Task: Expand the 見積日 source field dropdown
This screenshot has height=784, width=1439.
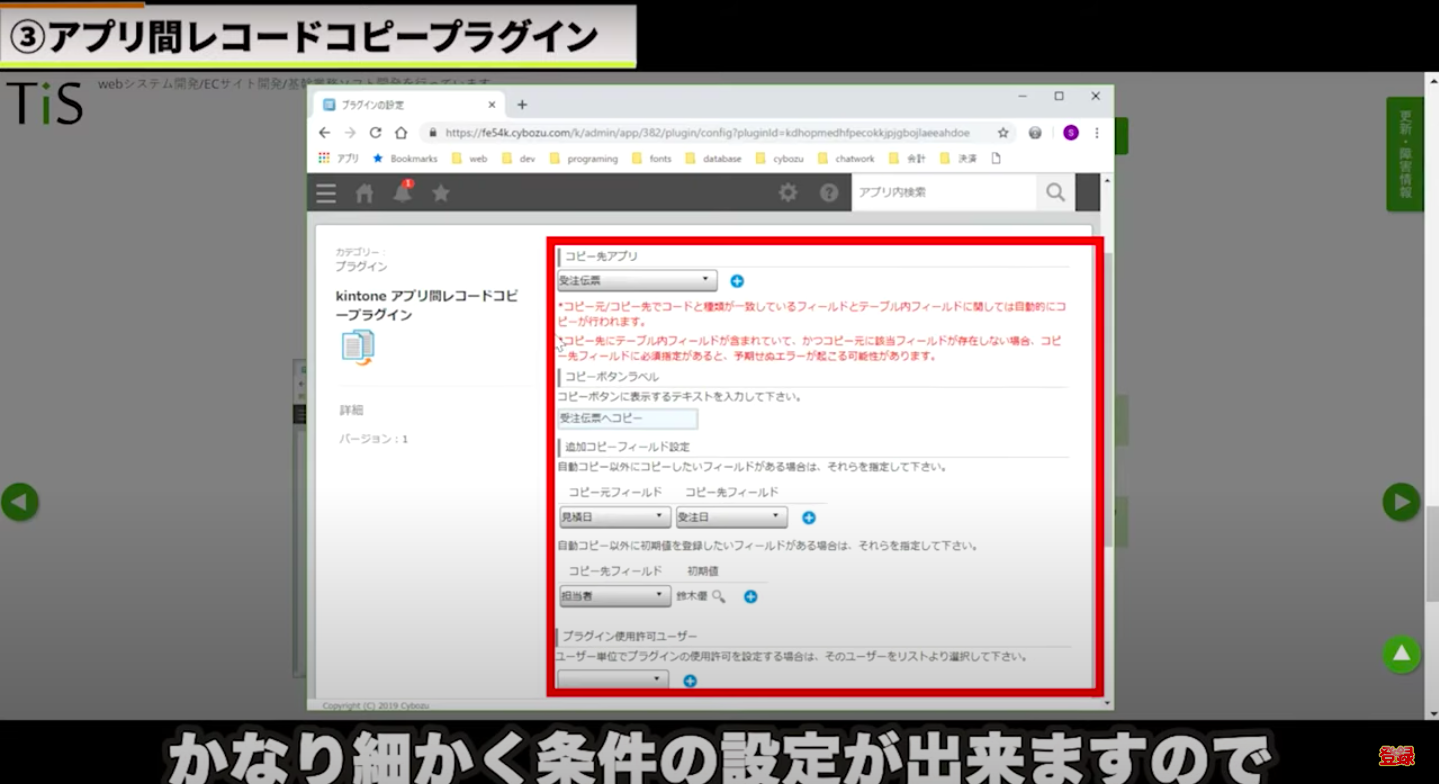Action: [x=614, y=517]
